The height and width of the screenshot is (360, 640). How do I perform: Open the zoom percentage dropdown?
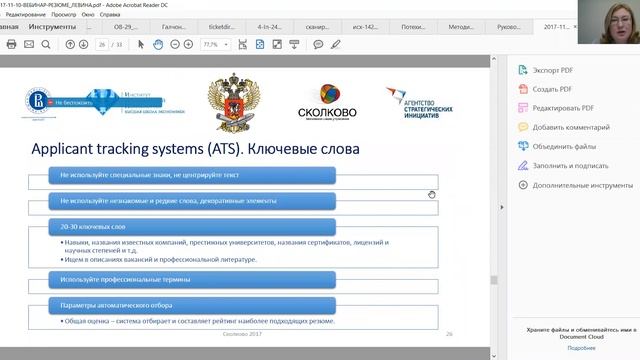[x=226, y=44]
